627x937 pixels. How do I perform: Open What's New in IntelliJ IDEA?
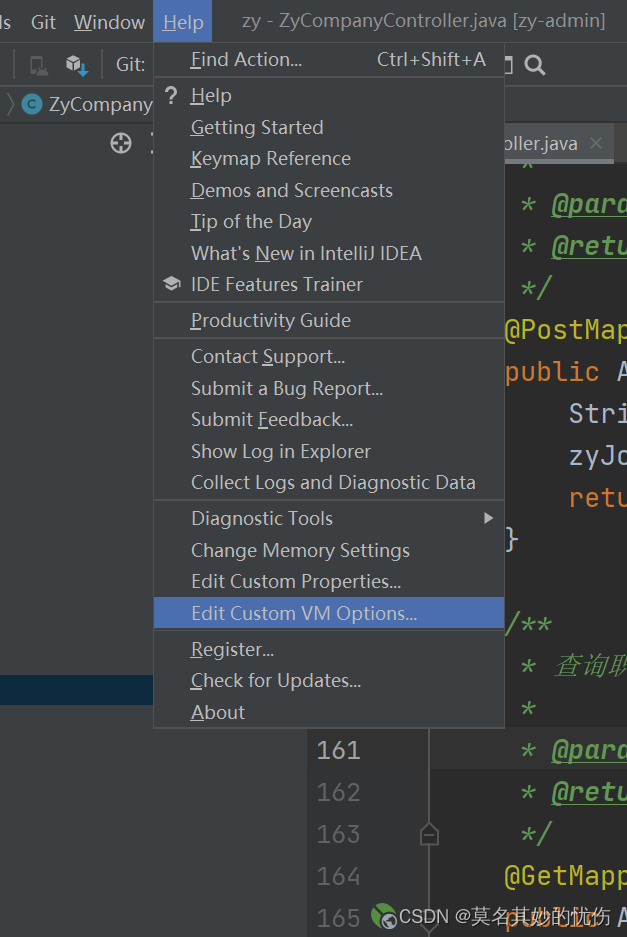pyautogui.click(x=329, y=253)
